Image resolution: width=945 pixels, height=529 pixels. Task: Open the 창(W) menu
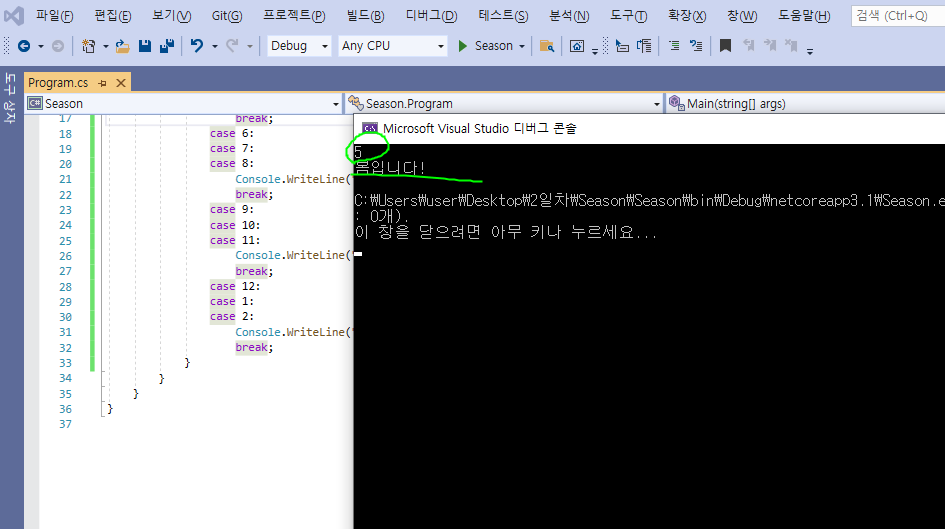742,16
